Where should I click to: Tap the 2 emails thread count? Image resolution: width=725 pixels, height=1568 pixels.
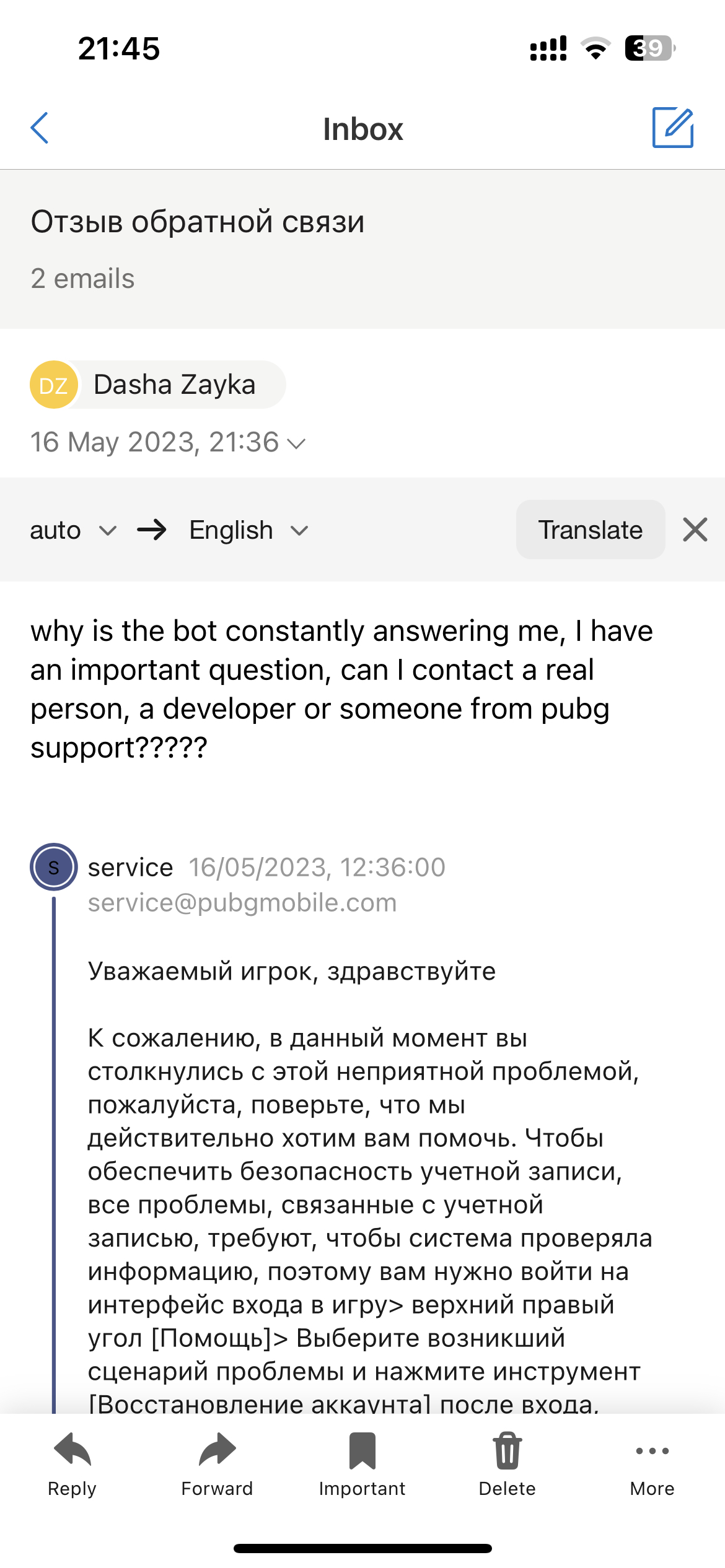pyautogui.click(x=82, y=279)
